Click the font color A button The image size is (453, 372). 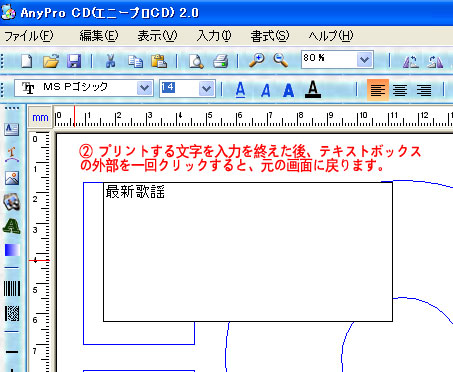pyautogui.click(x=313, y=89)
